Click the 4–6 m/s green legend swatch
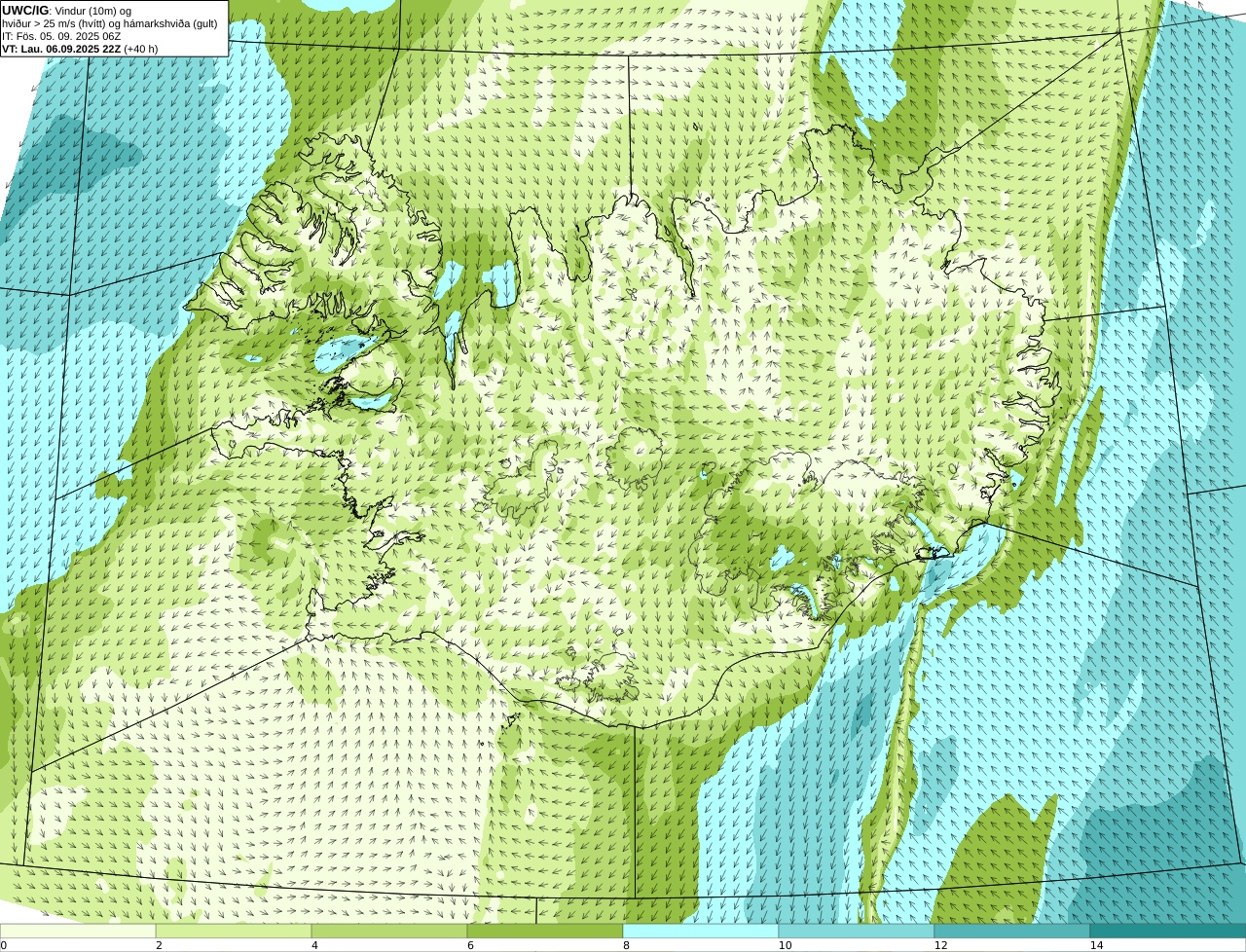 [389, 931]
